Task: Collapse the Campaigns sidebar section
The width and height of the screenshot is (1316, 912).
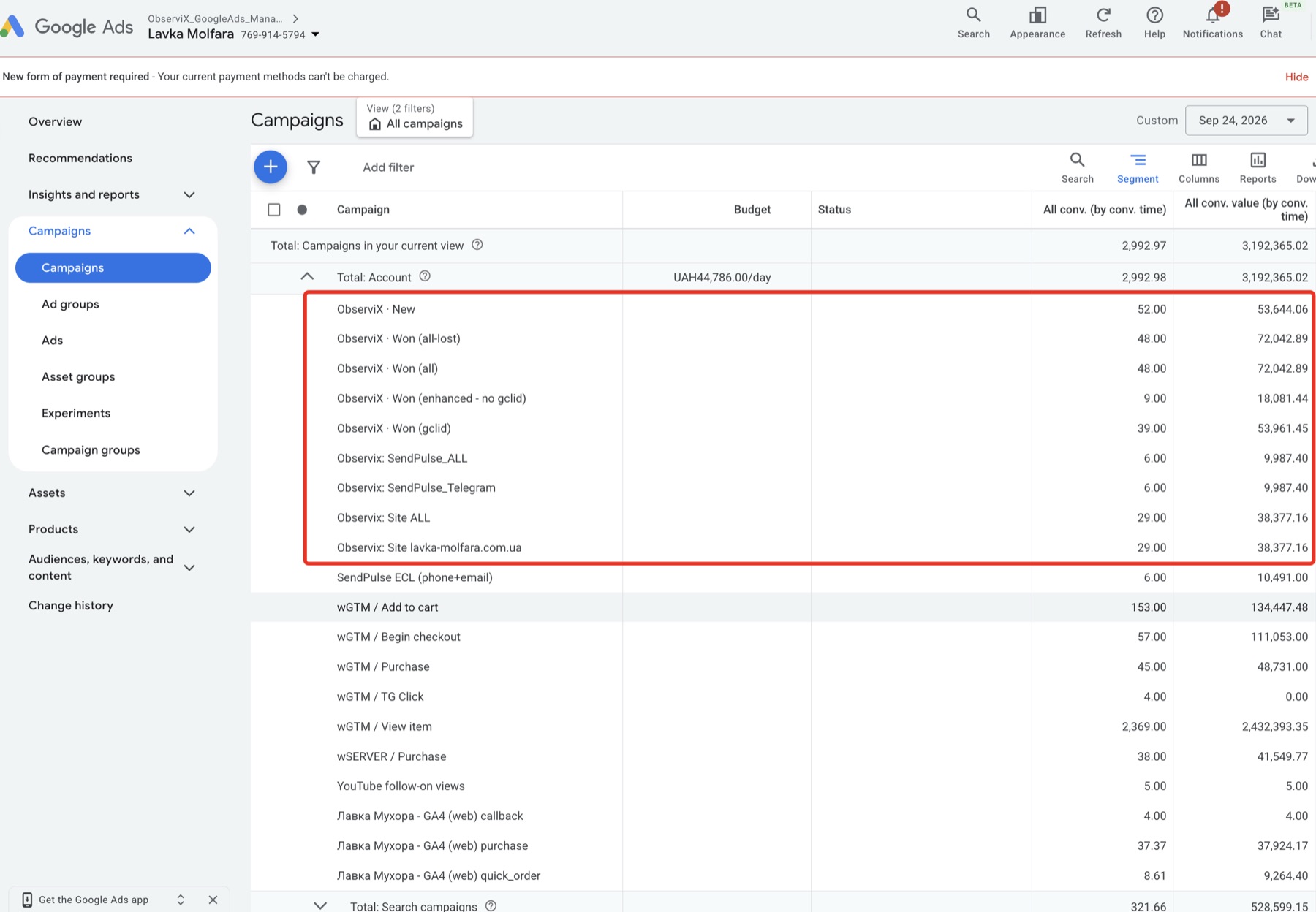Action: (x=189, y=231)
